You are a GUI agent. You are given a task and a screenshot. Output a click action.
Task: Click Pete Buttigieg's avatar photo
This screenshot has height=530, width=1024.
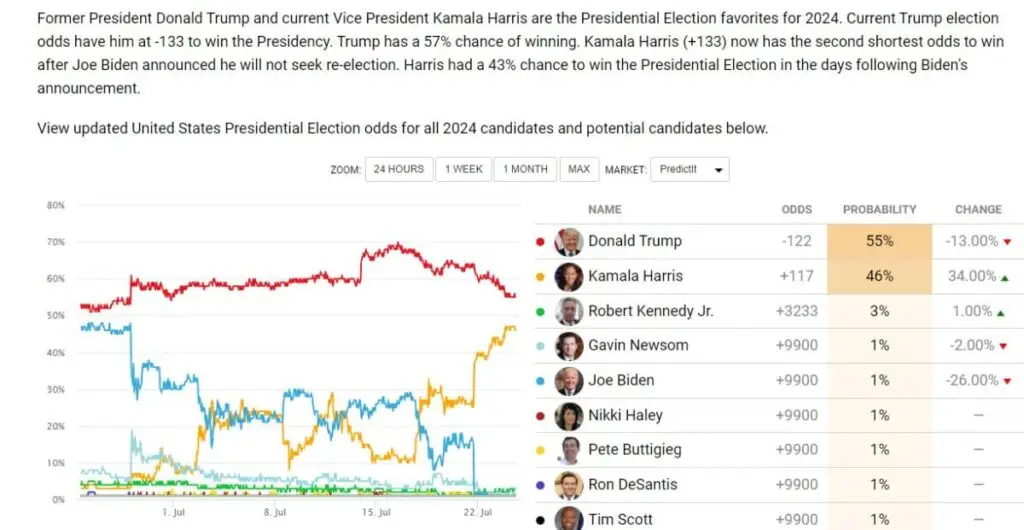[x=569, y=450]
